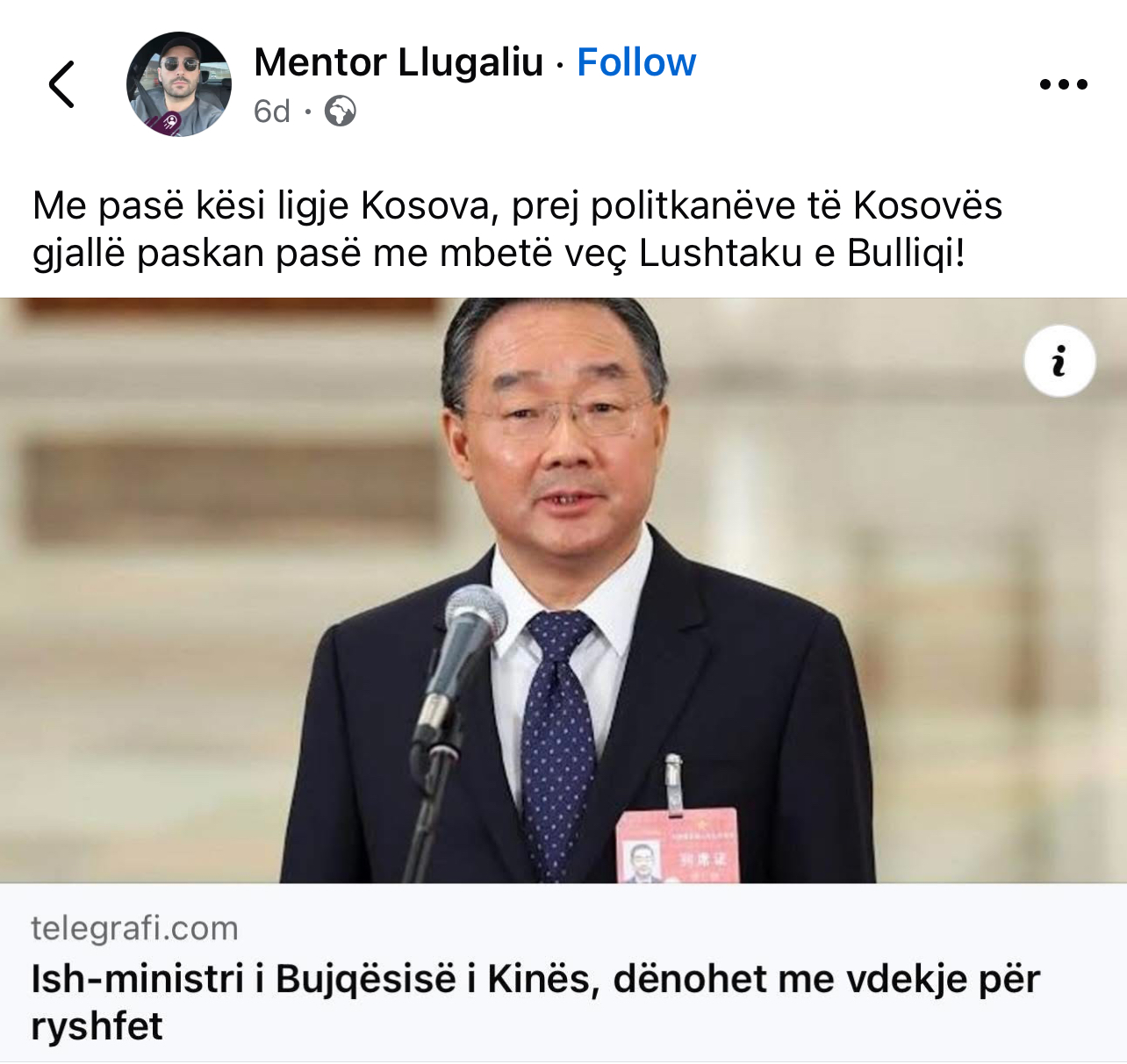This screenshot has width=1127, height=1064.
Task: Click the link card footer area
Action: click(563, 973)
